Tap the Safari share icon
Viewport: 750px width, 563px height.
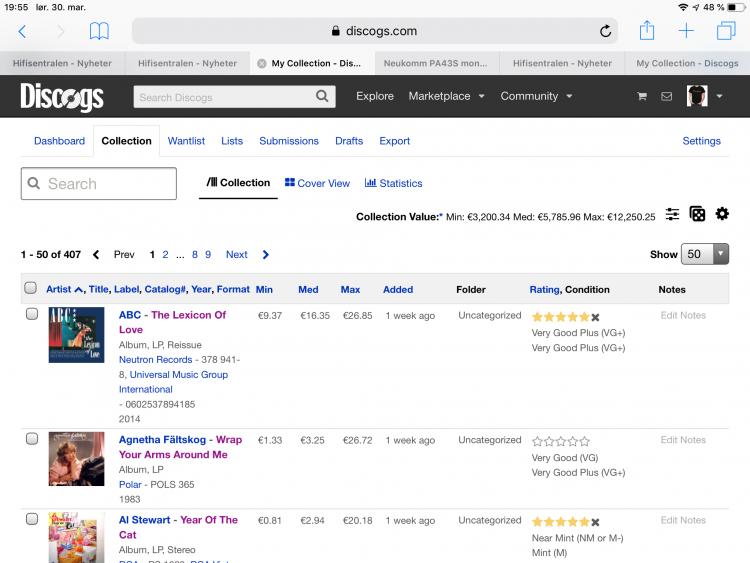[x=647, y=31]
